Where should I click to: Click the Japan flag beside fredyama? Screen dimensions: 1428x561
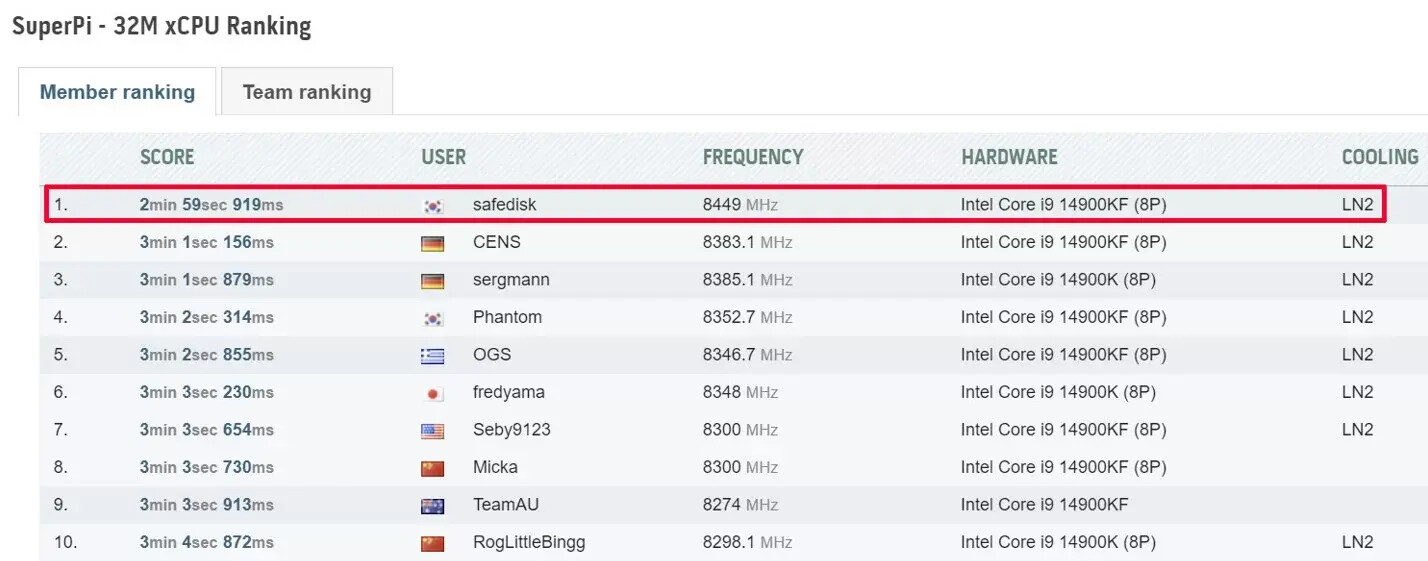433,393
